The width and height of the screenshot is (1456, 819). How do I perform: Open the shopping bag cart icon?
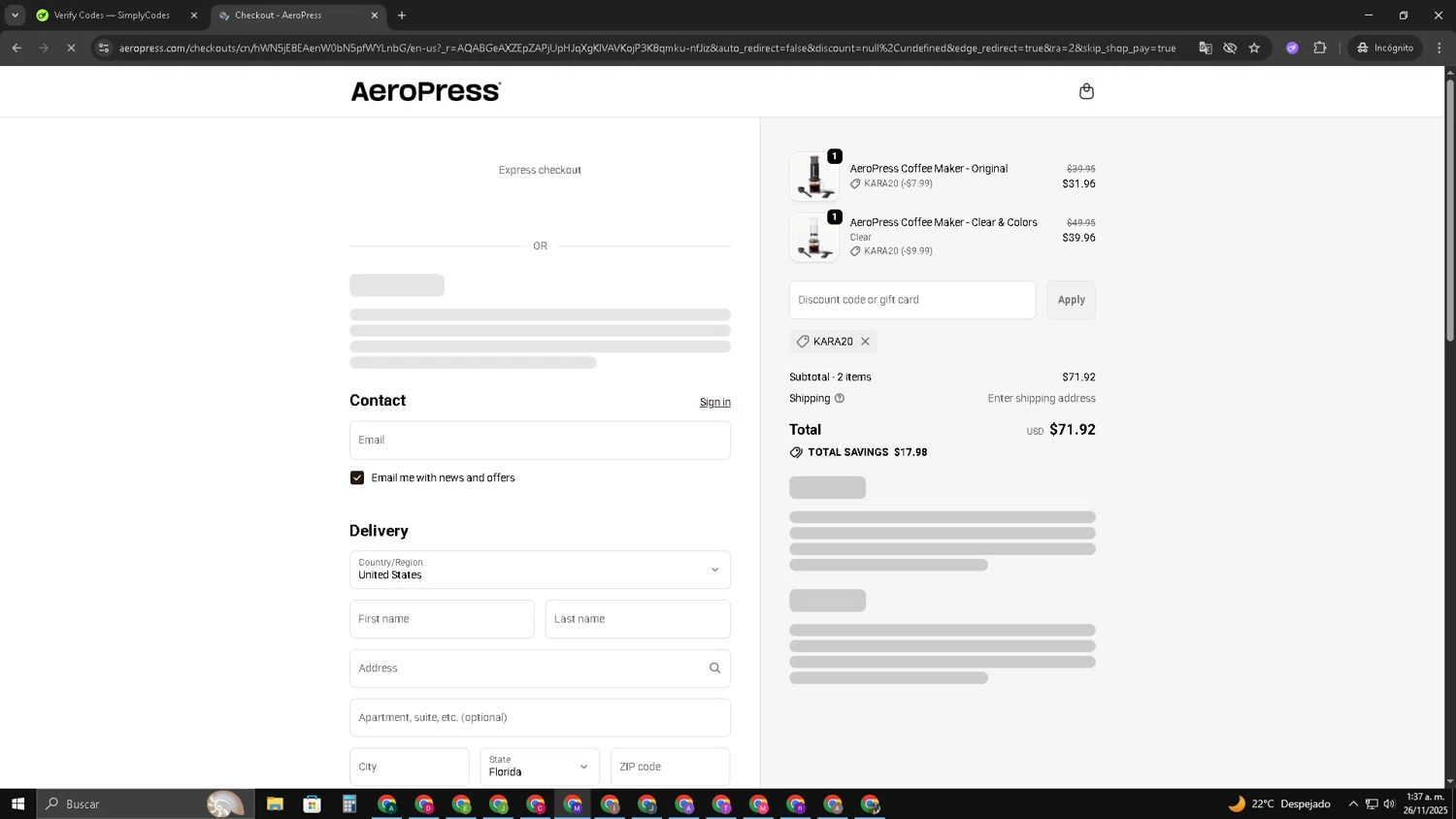coord(1086,91)
